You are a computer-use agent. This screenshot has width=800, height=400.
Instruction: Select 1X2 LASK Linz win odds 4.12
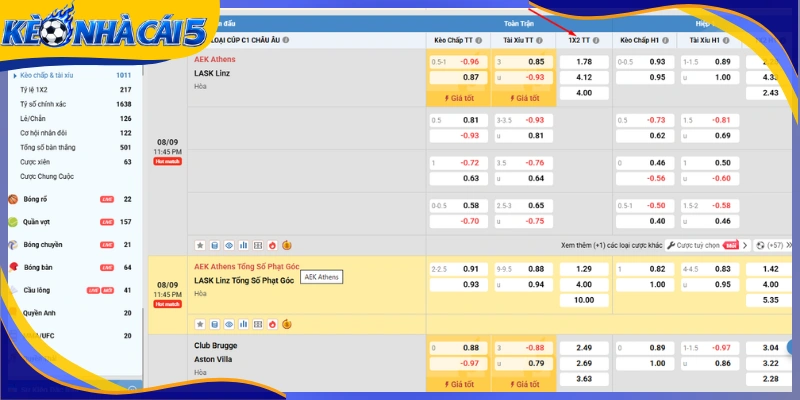pos(584,78)
